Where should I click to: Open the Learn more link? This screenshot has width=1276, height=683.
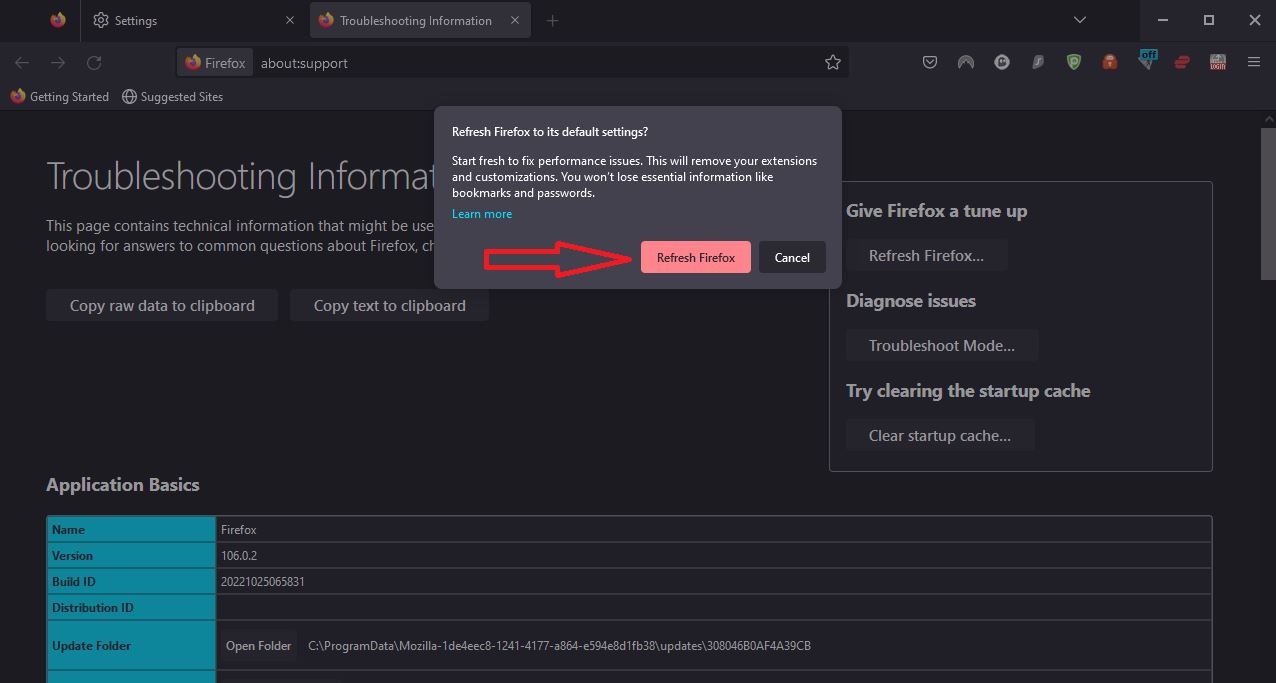coord(482,213)
